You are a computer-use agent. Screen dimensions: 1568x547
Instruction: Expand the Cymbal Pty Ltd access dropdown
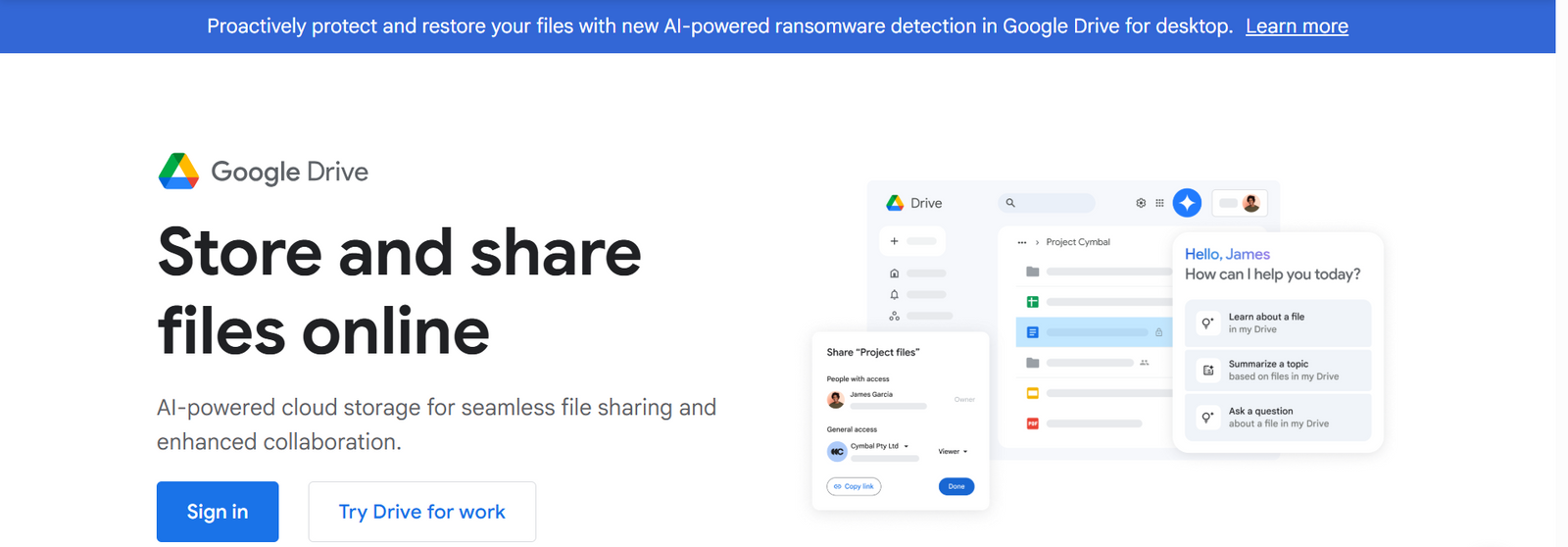coord(906,446)
